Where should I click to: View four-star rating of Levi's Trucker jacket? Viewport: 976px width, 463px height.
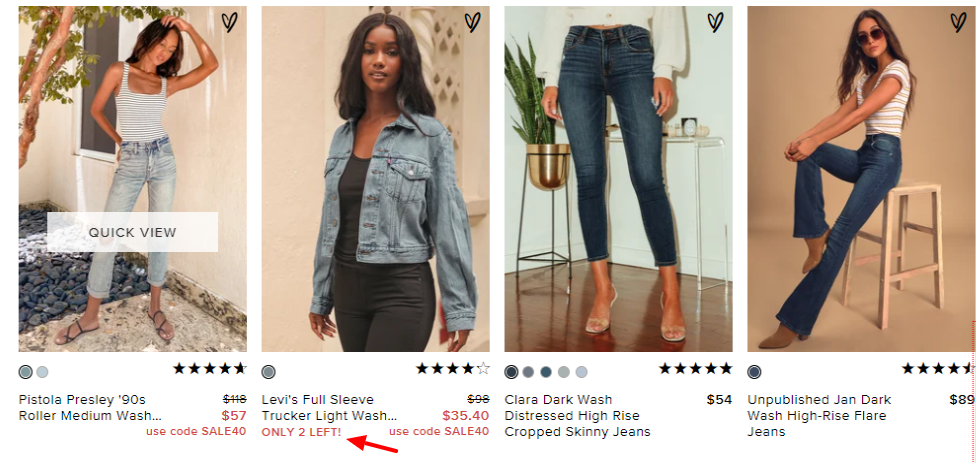453,368
